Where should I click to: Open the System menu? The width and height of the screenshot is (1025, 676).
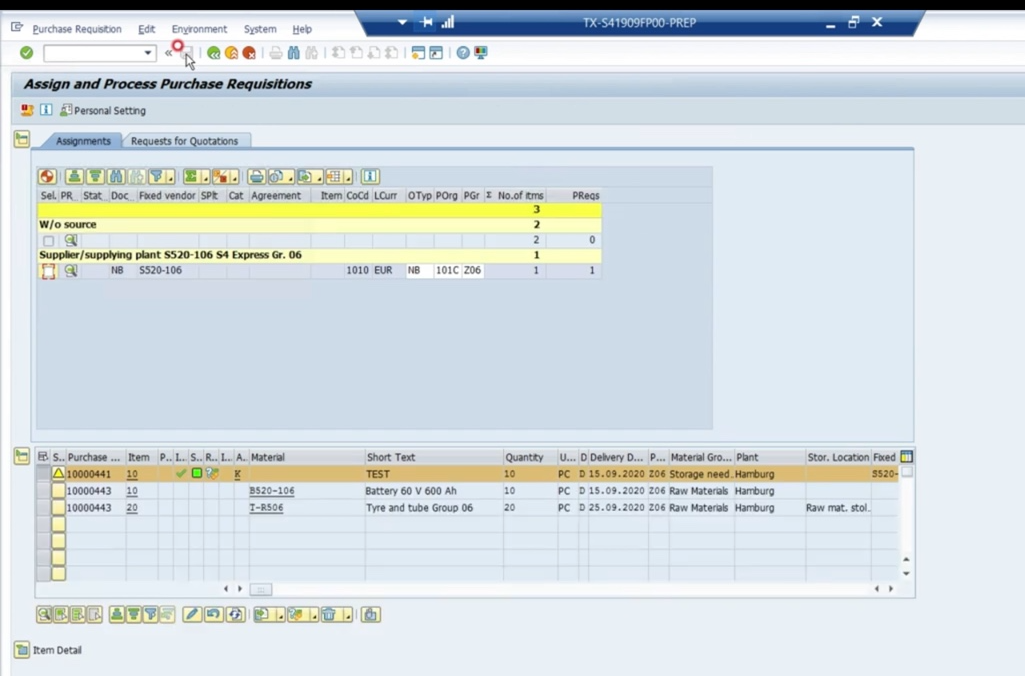pyautogui.click(x=260, y=29)
